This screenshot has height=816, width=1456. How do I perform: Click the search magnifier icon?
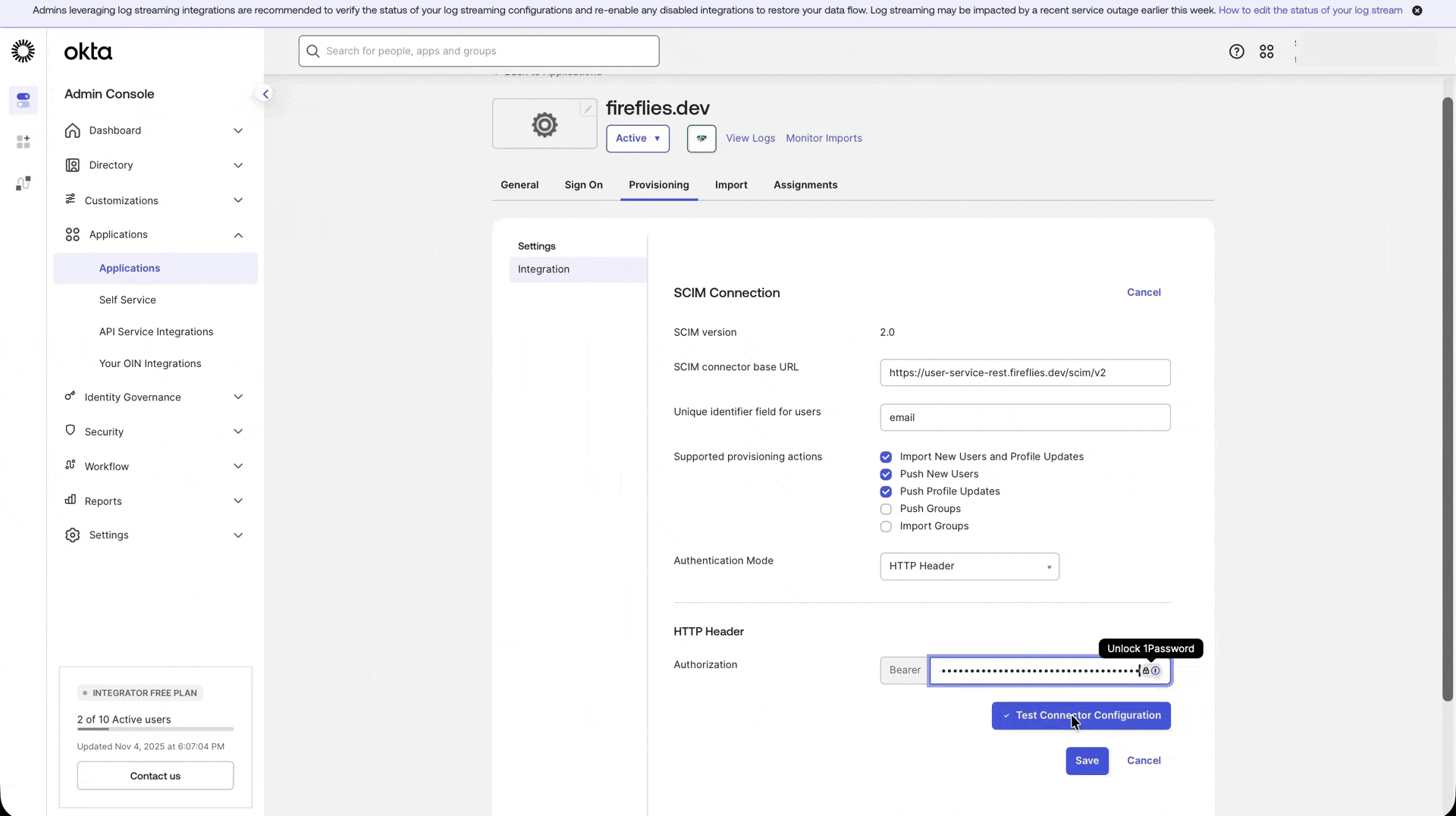(x=312, y=52)
